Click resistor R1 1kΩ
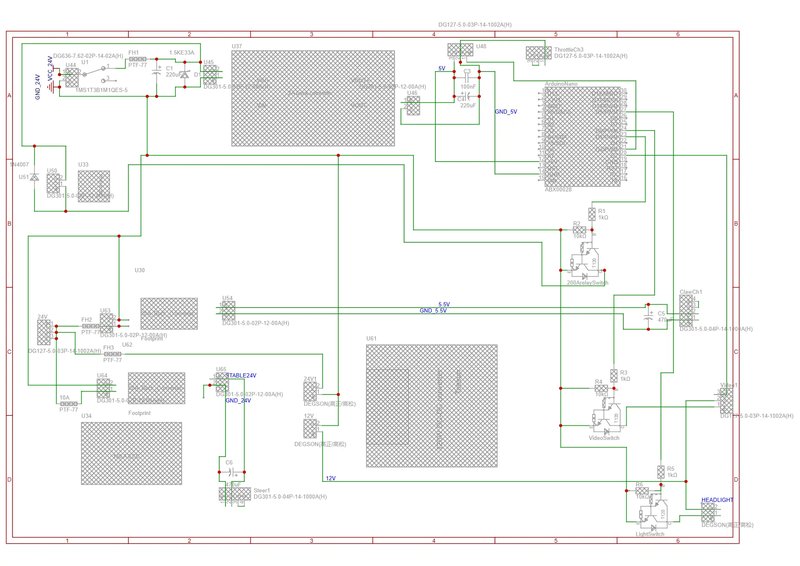 pyautogui.click(x=592, y=214)
